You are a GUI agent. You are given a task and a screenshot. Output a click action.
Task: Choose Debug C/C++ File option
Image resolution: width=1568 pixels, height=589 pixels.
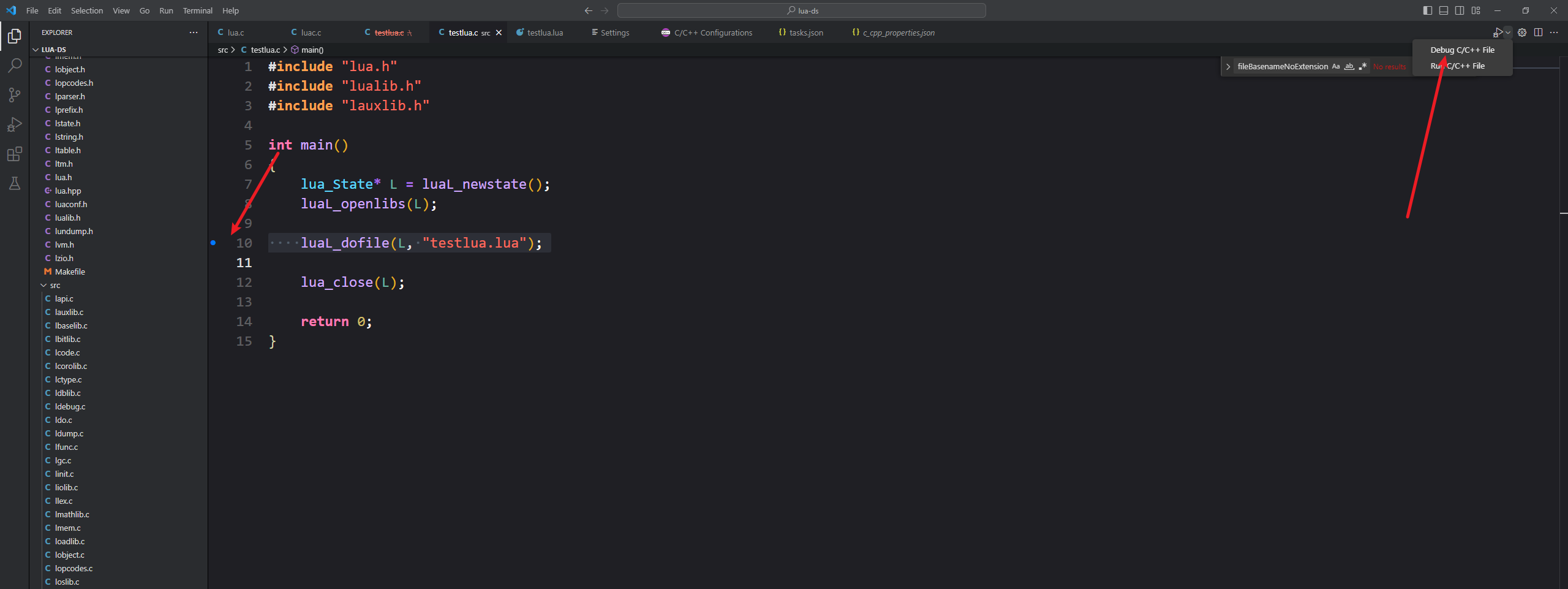(1462, 50)
